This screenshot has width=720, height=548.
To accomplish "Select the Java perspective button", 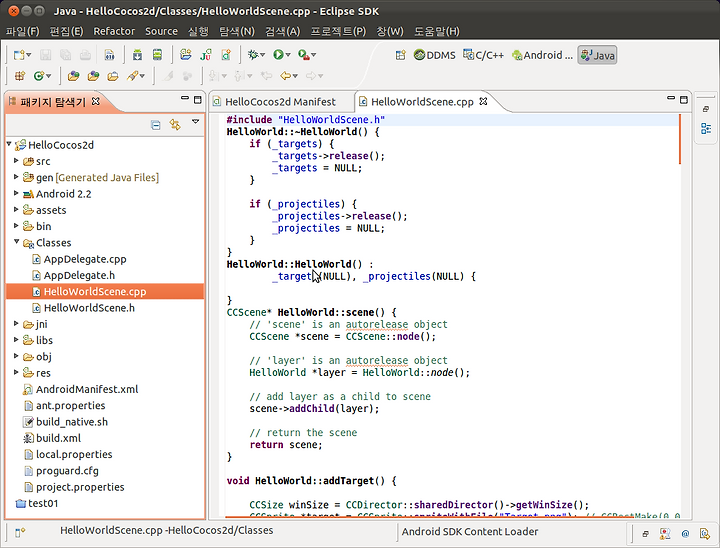I will point(597,56).
